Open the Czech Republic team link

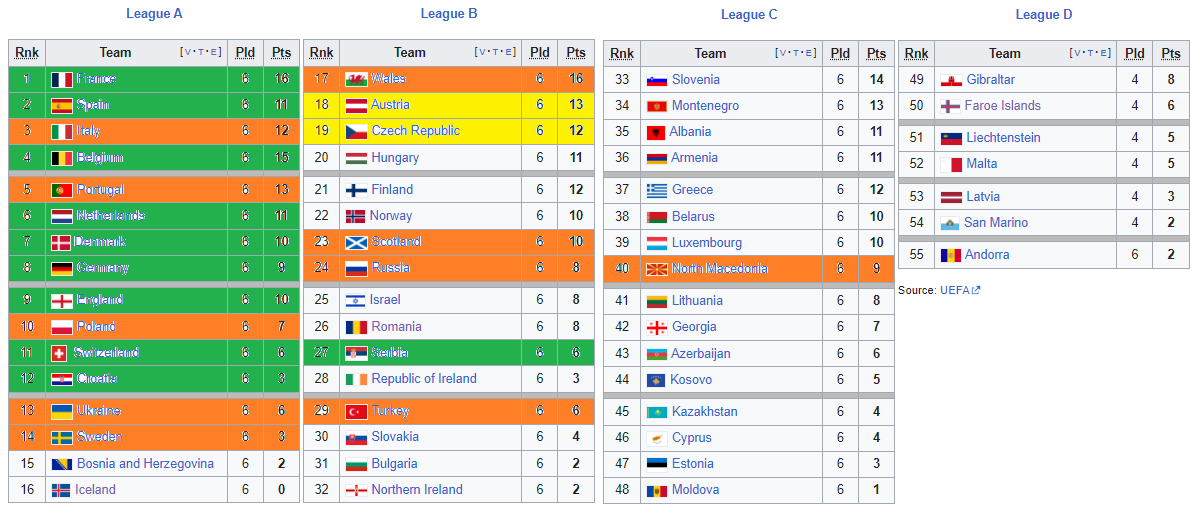(415, 131)
